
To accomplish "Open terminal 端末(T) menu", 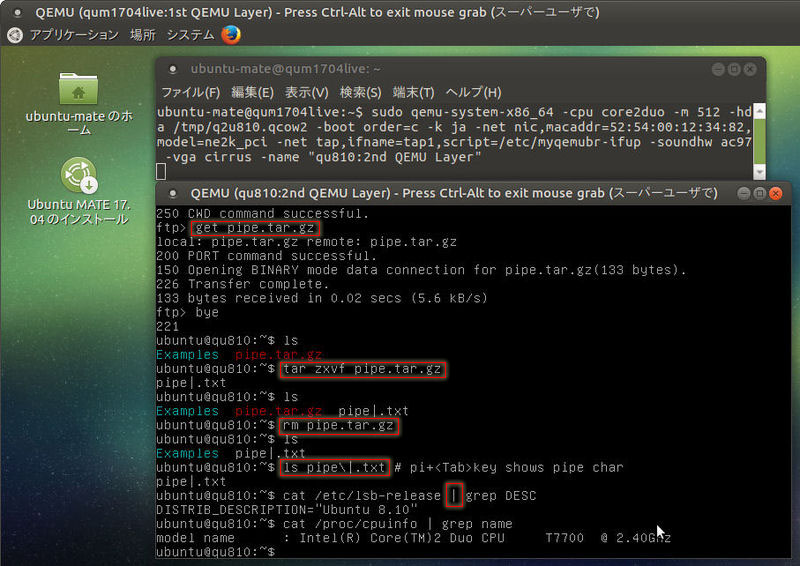I will point(413,92).
